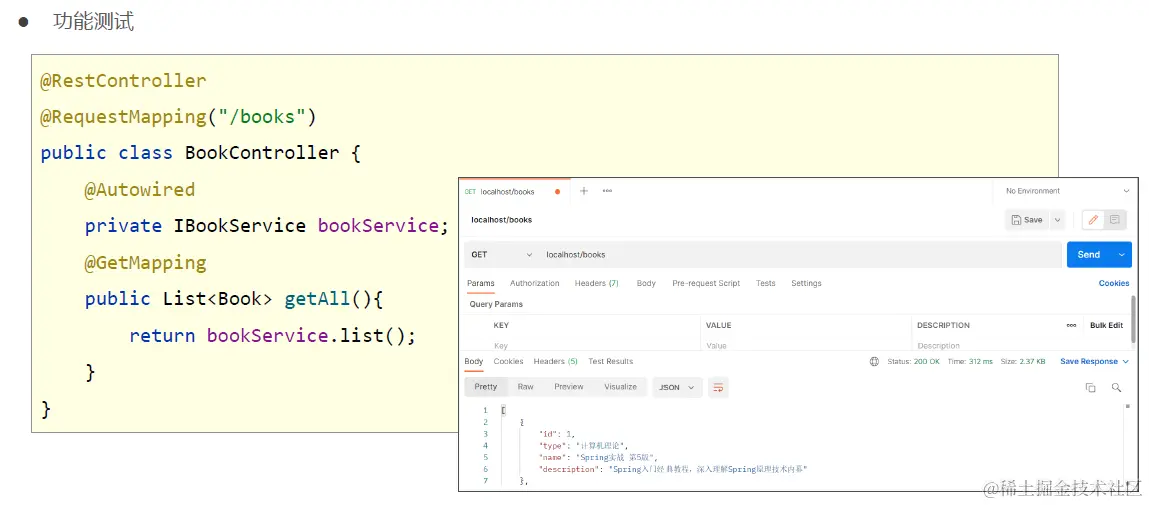Open the Tests tab
1149x505 pixels.
765,284
